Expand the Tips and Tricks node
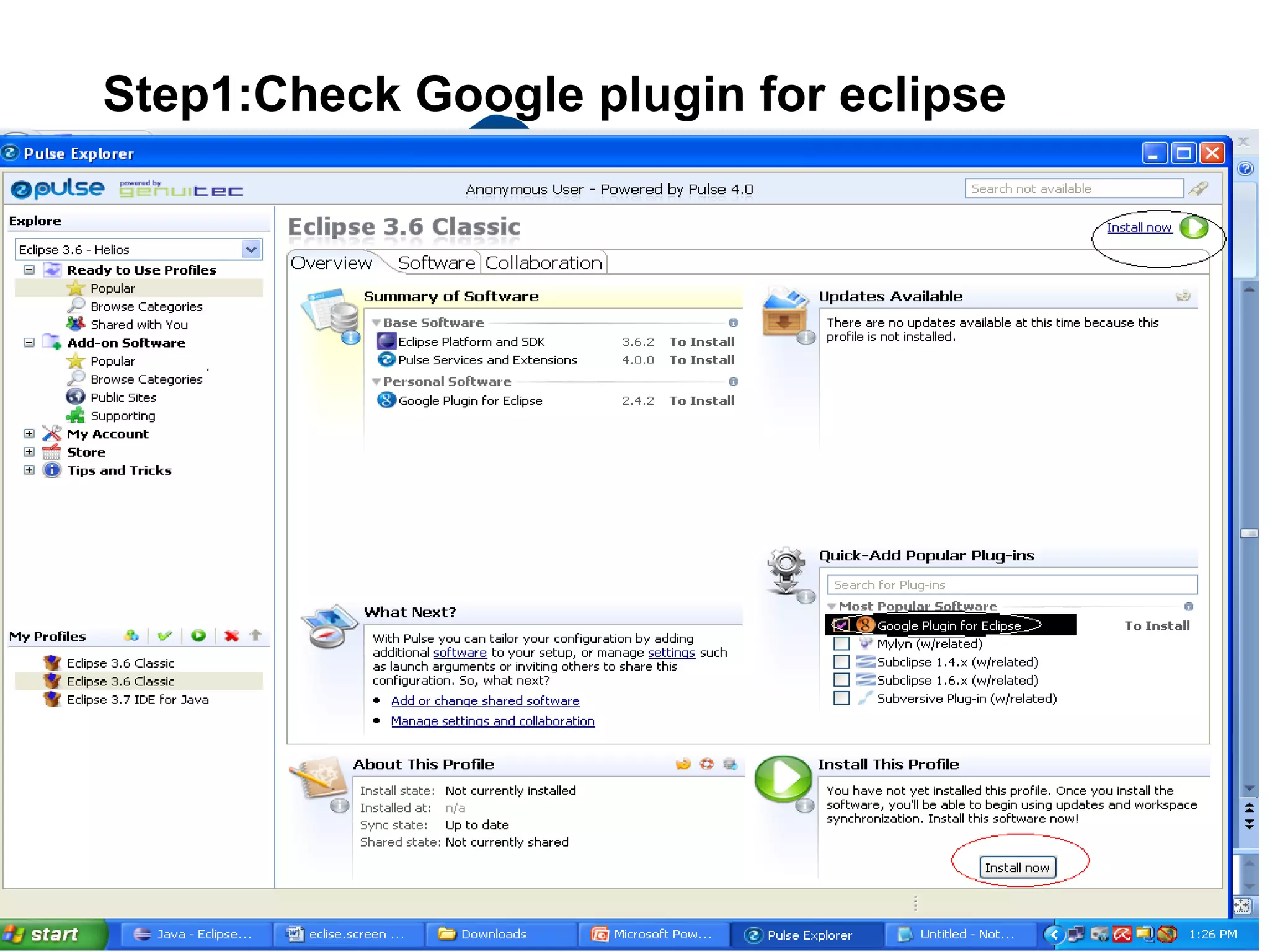The image size is (1270, 952). (29, 470)
